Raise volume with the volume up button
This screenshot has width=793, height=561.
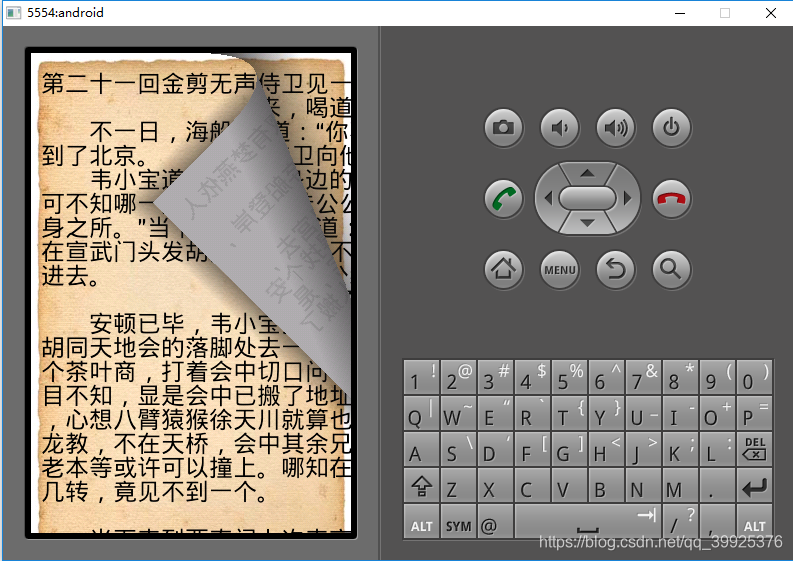(x=615, y=127)
